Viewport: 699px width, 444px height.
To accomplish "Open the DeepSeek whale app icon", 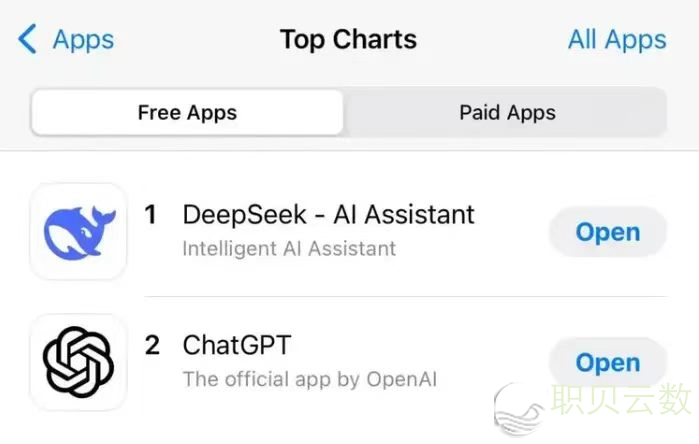I will pyautogui.click(x=78, y=231).
